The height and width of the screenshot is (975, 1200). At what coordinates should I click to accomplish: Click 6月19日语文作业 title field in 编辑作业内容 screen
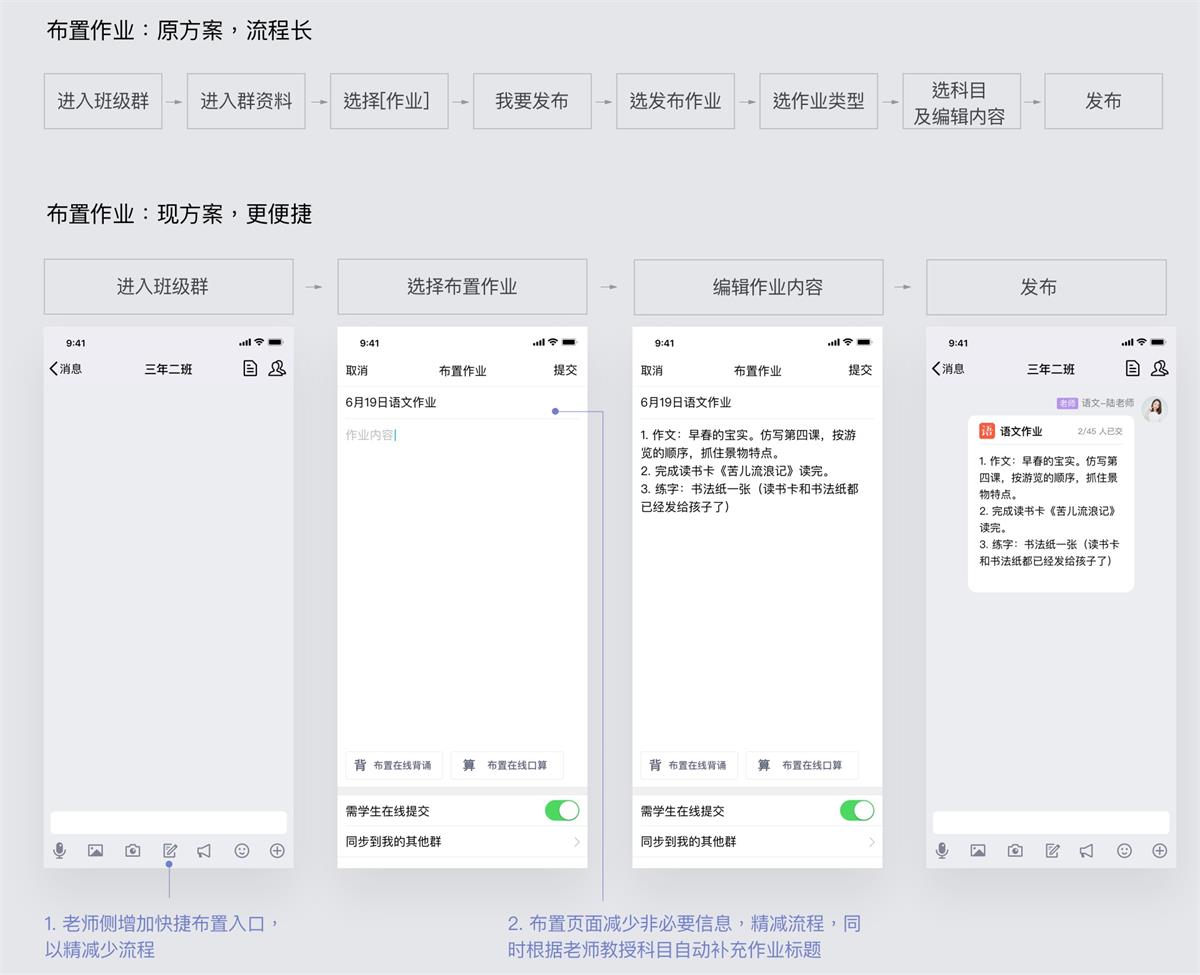pyautogui.click(x=757, y=402)
